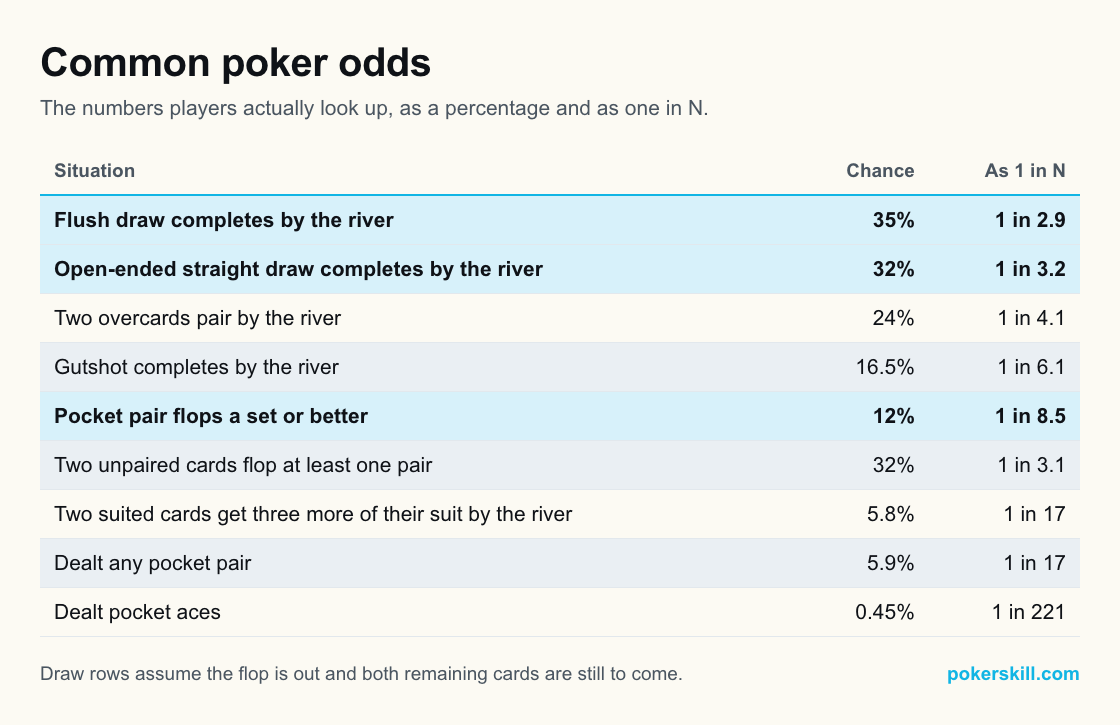The height and width of the screenshot is (725, 1120).
Task: Click the 35% chance value
Action: [894, 220]
